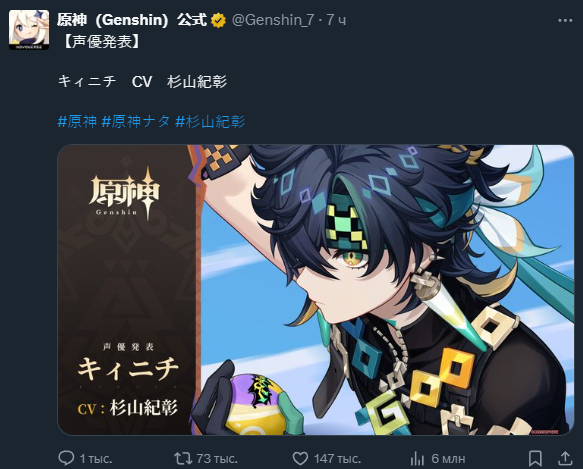
Task: Open the tweet timestamp 7 ч
Action: 336,20
